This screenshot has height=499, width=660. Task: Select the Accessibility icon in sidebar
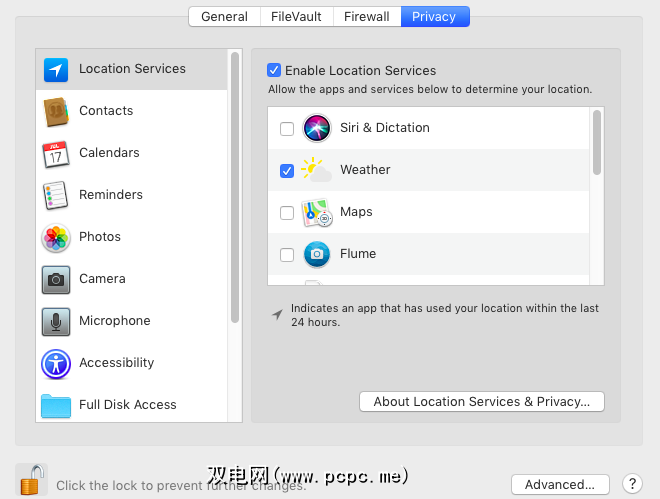pyautogui.click(x=56, y=363)
